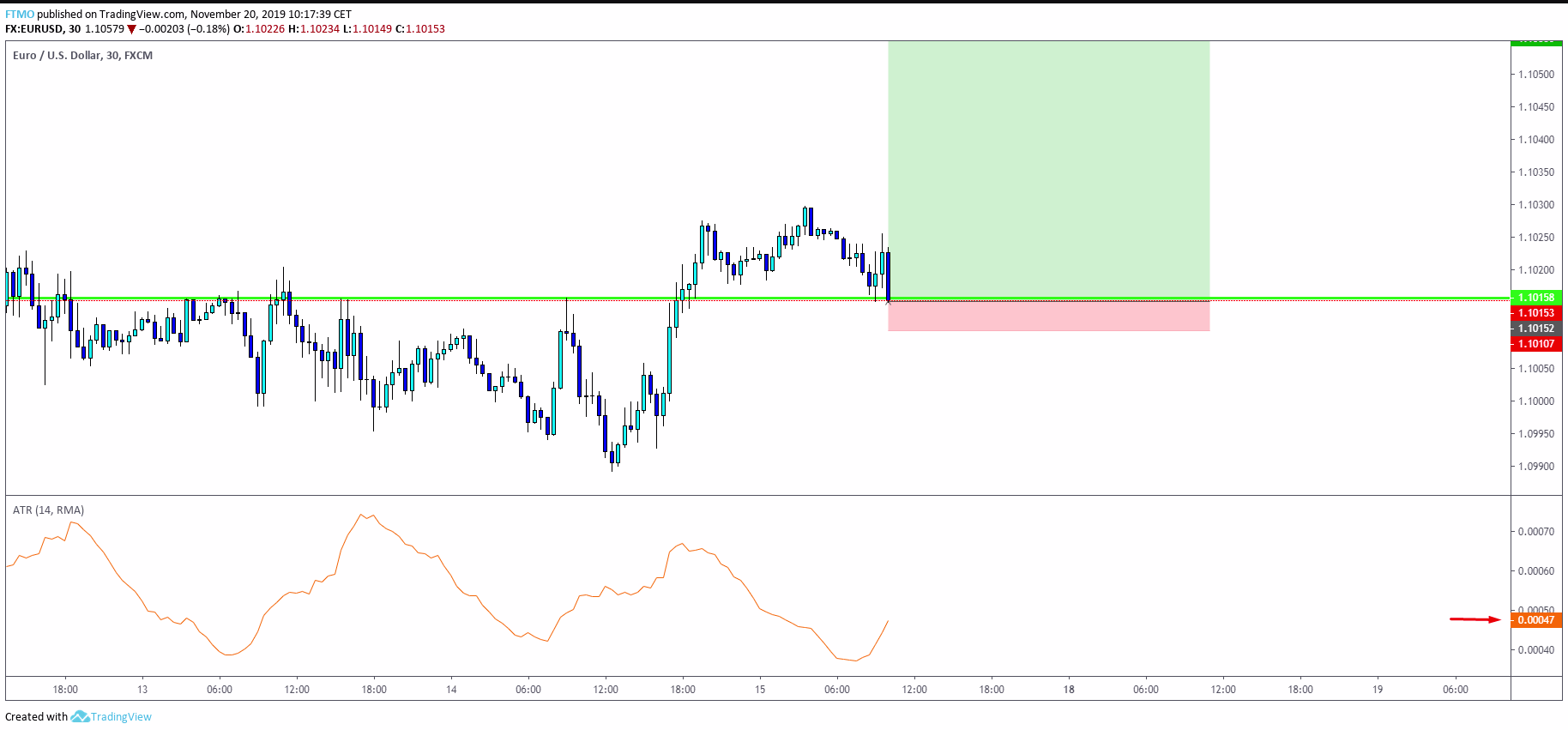Click the high value H:1.10234 in header
Image resolution: width=1568 pixels, height=730 pixels.
pos(314,29)
